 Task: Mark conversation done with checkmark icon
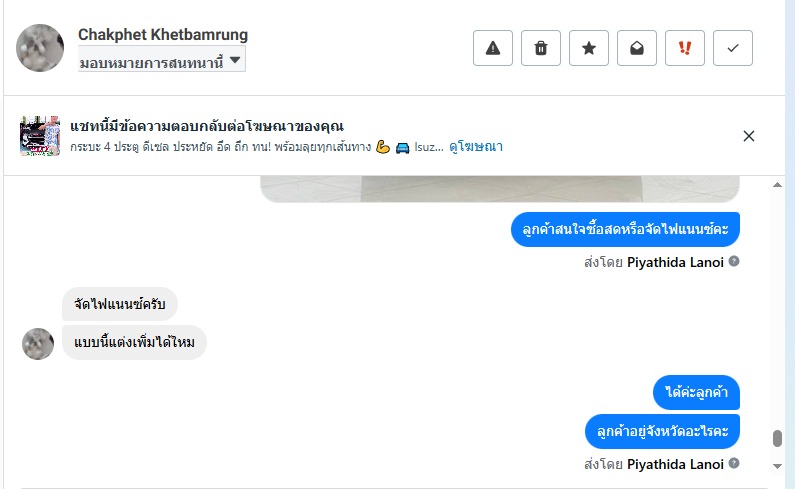733,48
